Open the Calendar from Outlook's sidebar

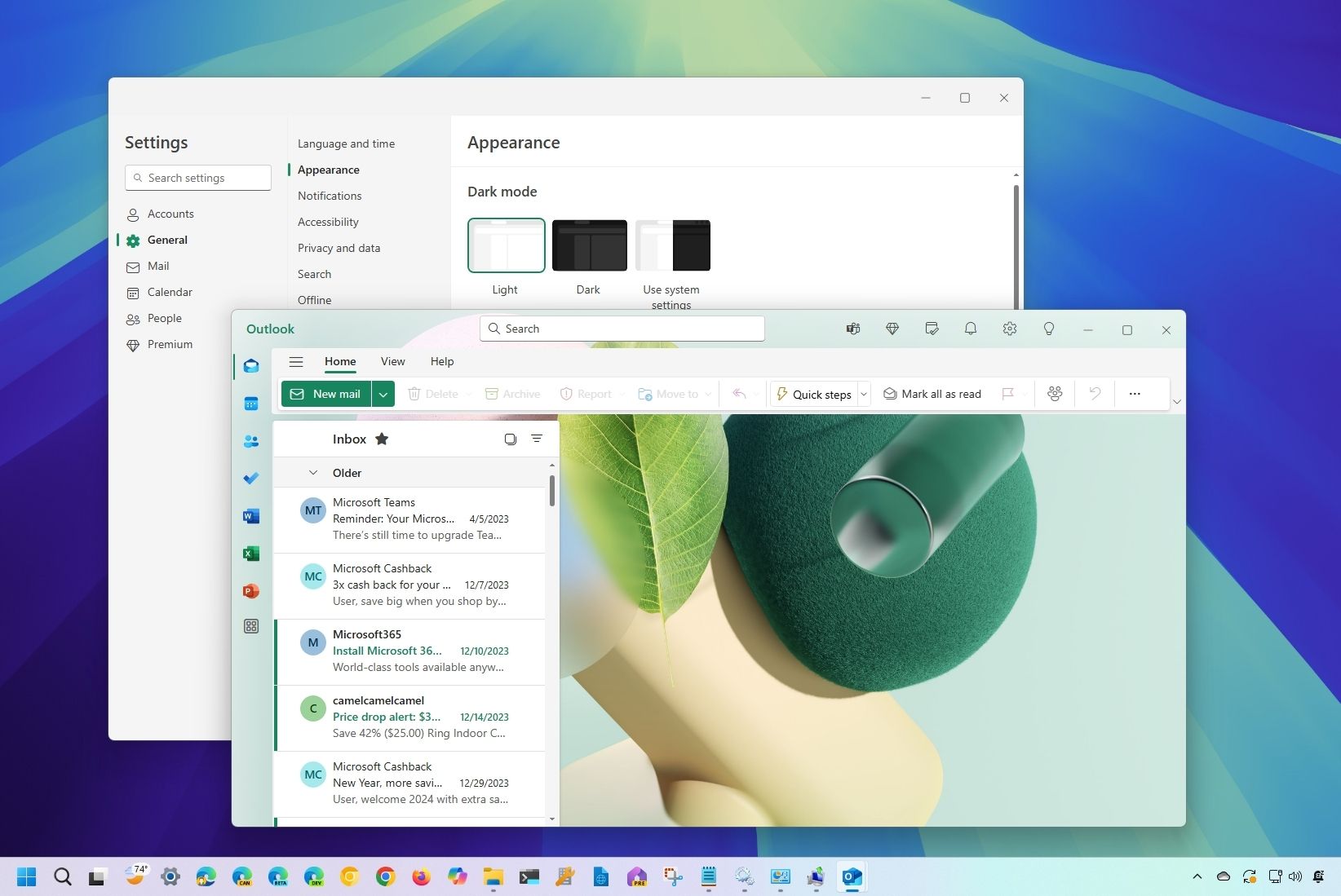(250, 404)
